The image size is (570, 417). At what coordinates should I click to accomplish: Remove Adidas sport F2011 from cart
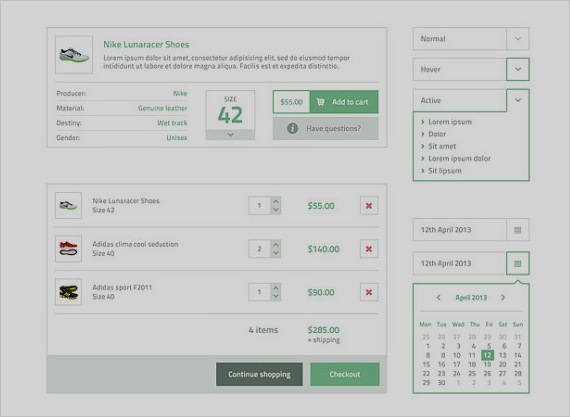369,292
